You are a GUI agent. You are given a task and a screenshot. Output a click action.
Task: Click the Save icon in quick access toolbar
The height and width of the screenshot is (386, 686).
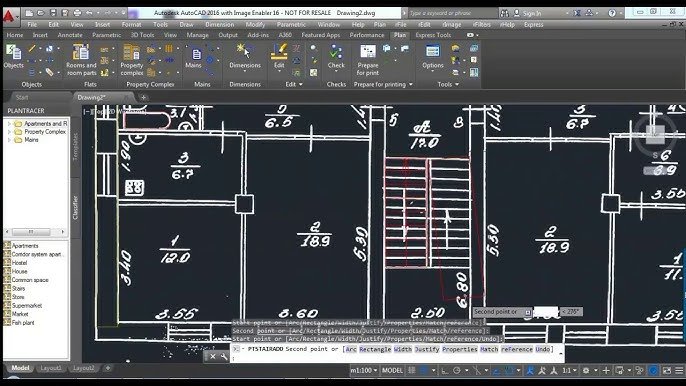coord(53,13)
